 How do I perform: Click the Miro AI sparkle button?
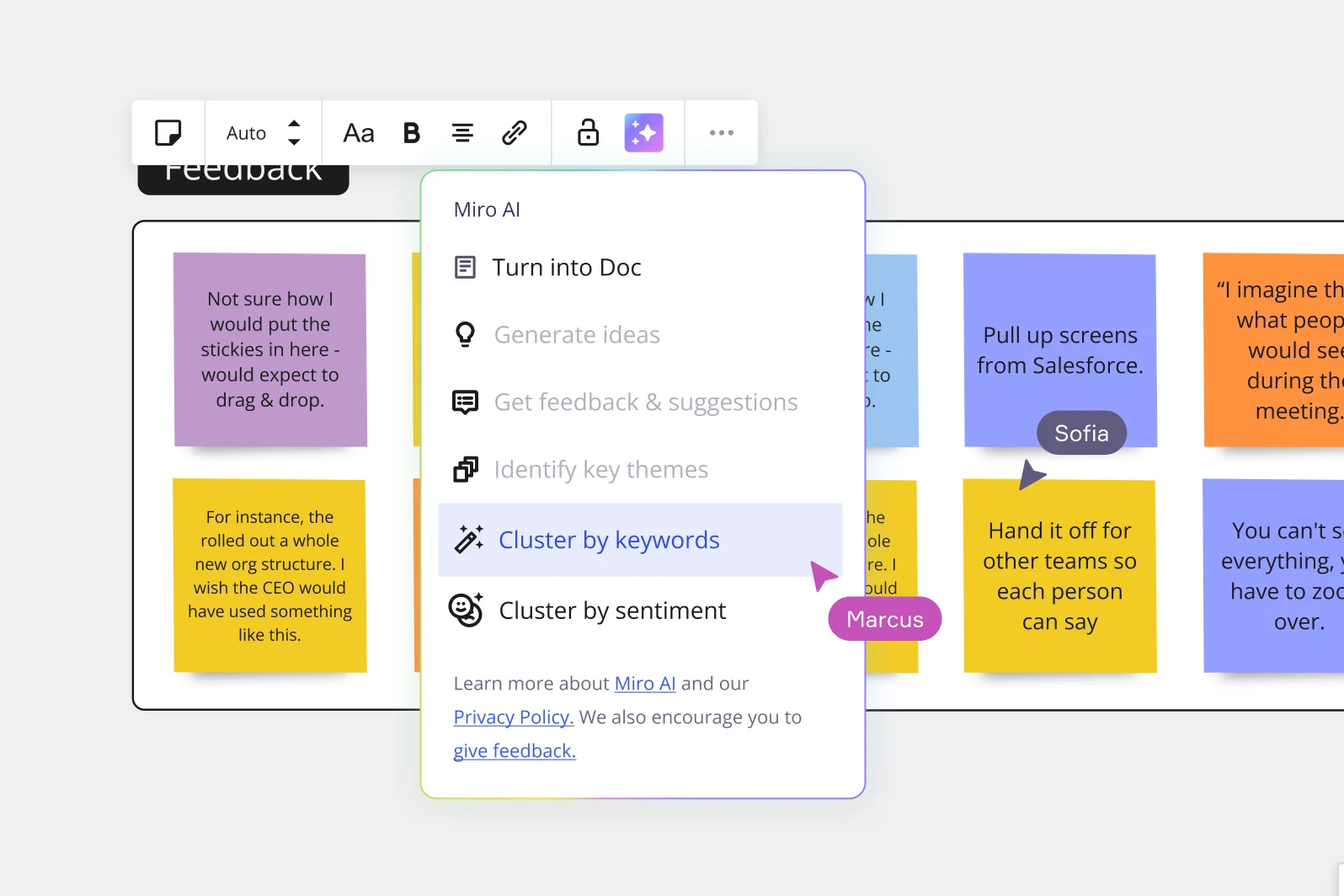(643, 133)
